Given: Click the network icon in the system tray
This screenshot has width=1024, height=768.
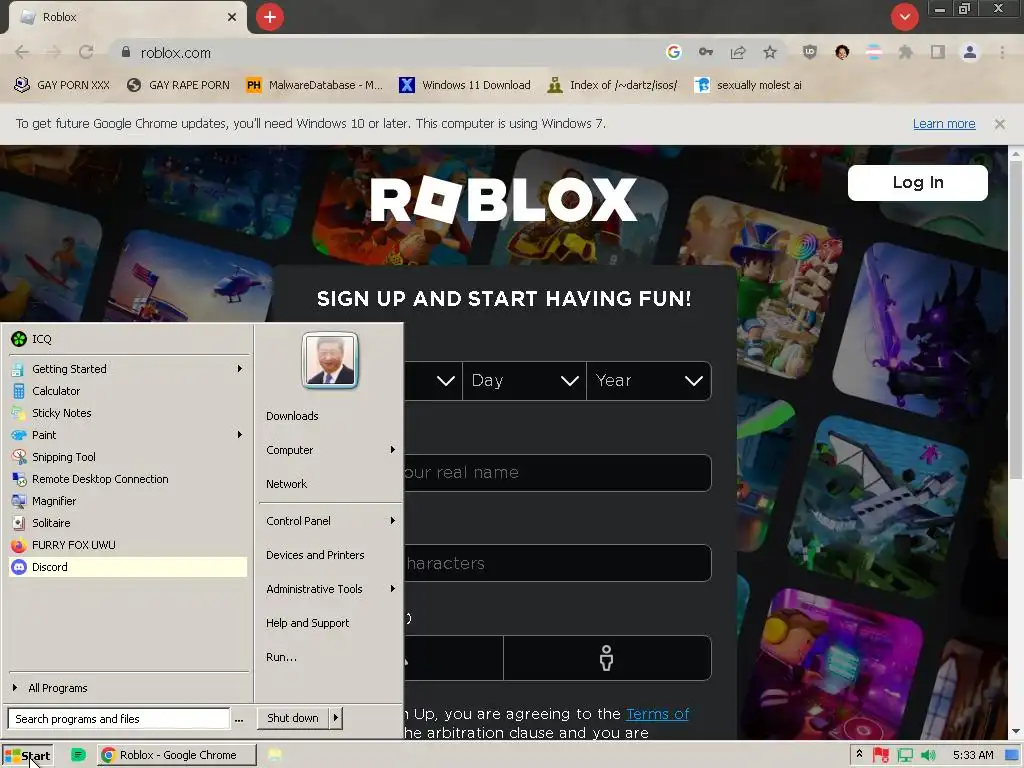Looking at the screenshot, I should pos(904,755).
